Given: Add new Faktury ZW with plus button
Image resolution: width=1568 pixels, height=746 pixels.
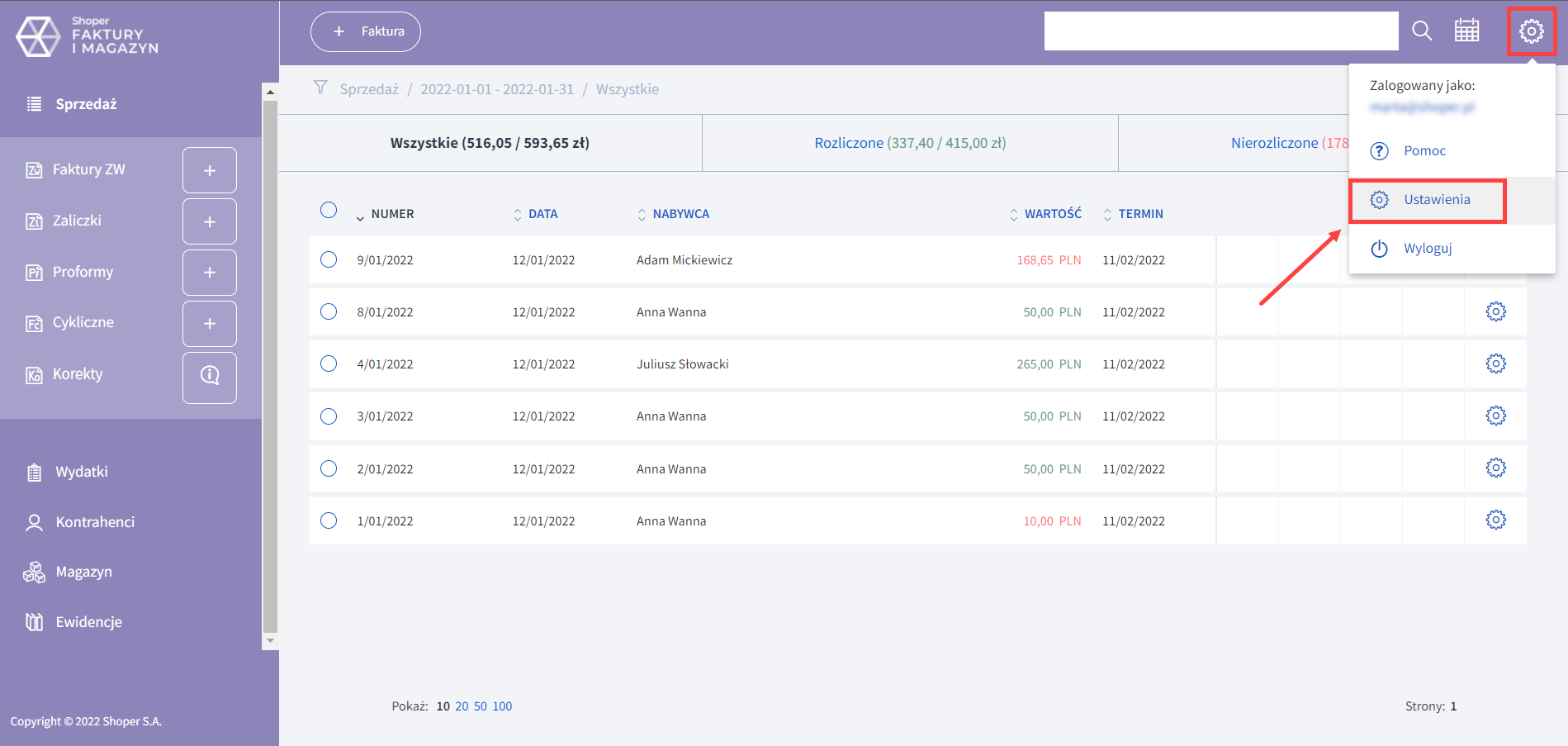Looking at the screenshot, I should [210, 170].
